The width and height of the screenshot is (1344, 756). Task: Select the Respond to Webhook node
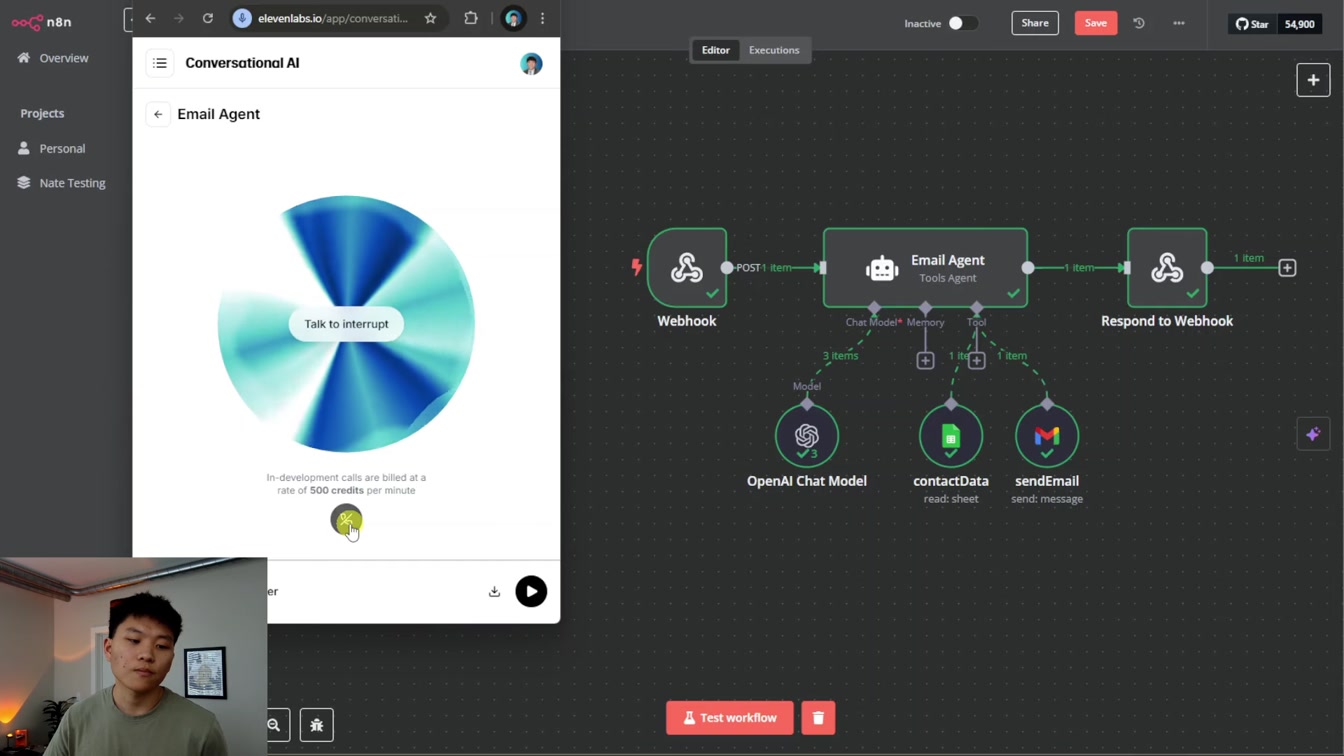1167,267
